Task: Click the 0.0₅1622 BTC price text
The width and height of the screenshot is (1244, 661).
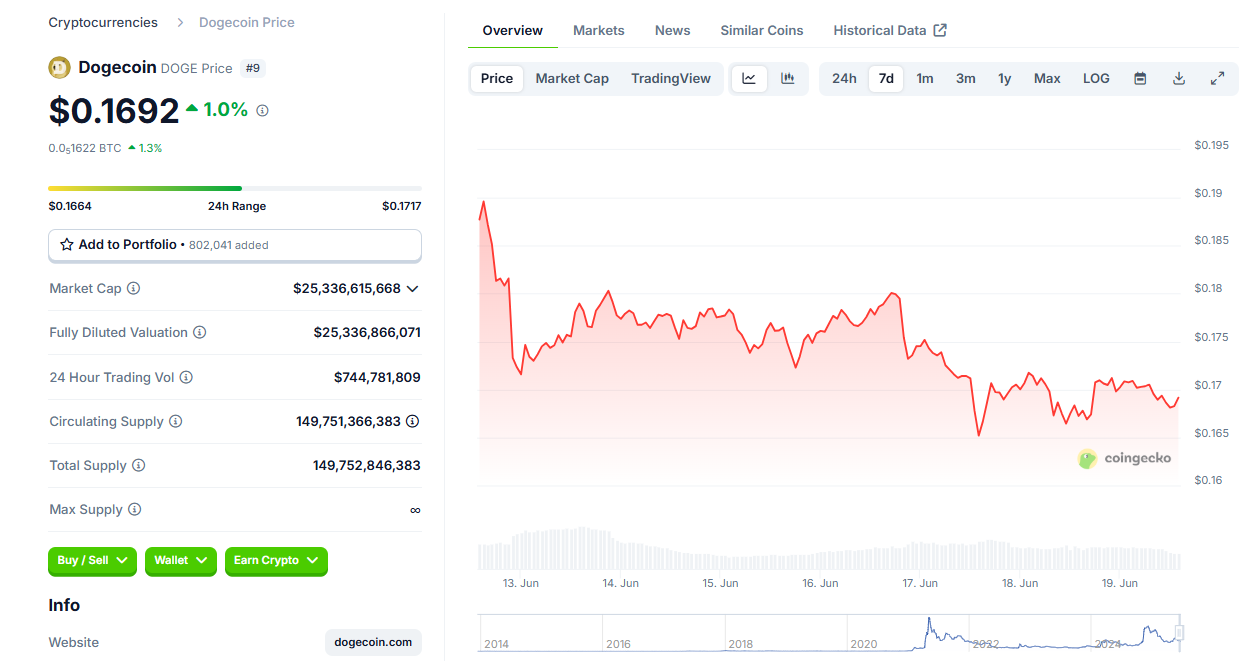Action: [85, 148]
